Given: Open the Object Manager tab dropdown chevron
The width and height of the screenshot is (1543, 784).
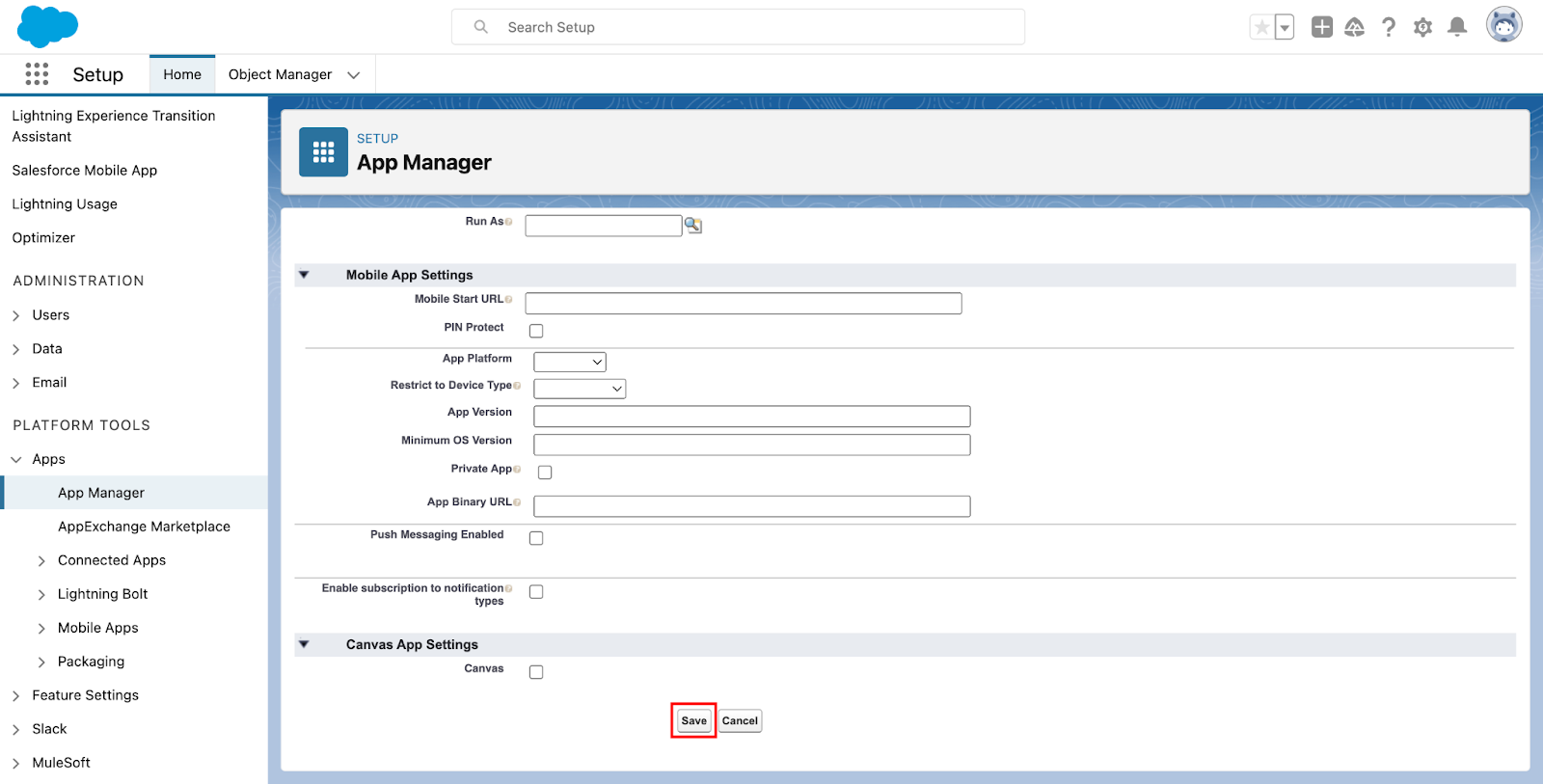Looking at the screenshot, I should 354,75.
